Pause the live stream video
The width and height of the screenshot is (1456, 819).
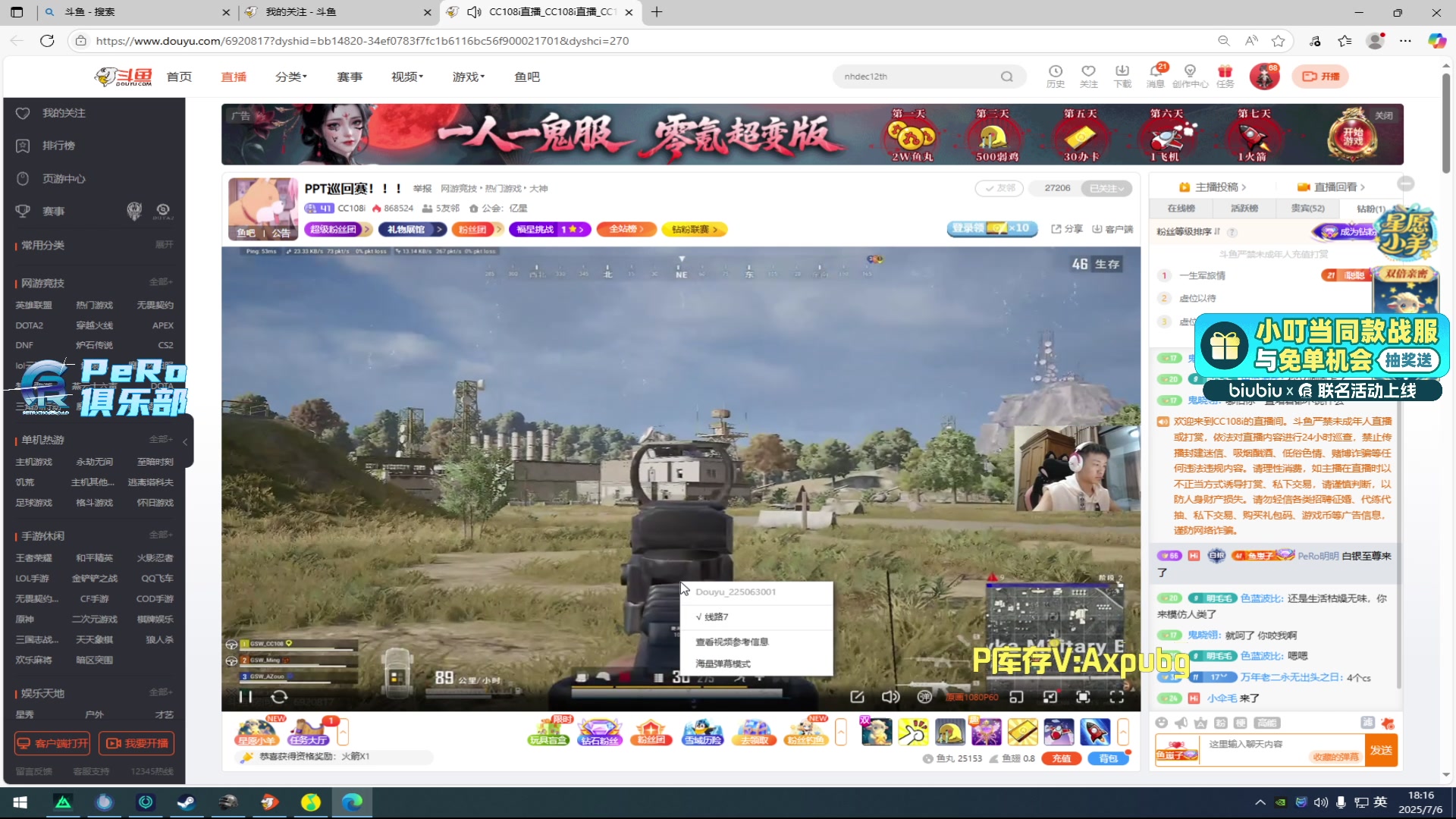pyautogui.click(x=246, y=697)
